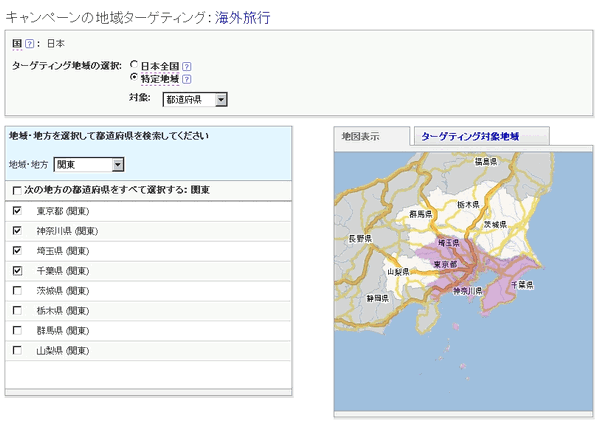Click 東京都 label on the map

(445, 264)
